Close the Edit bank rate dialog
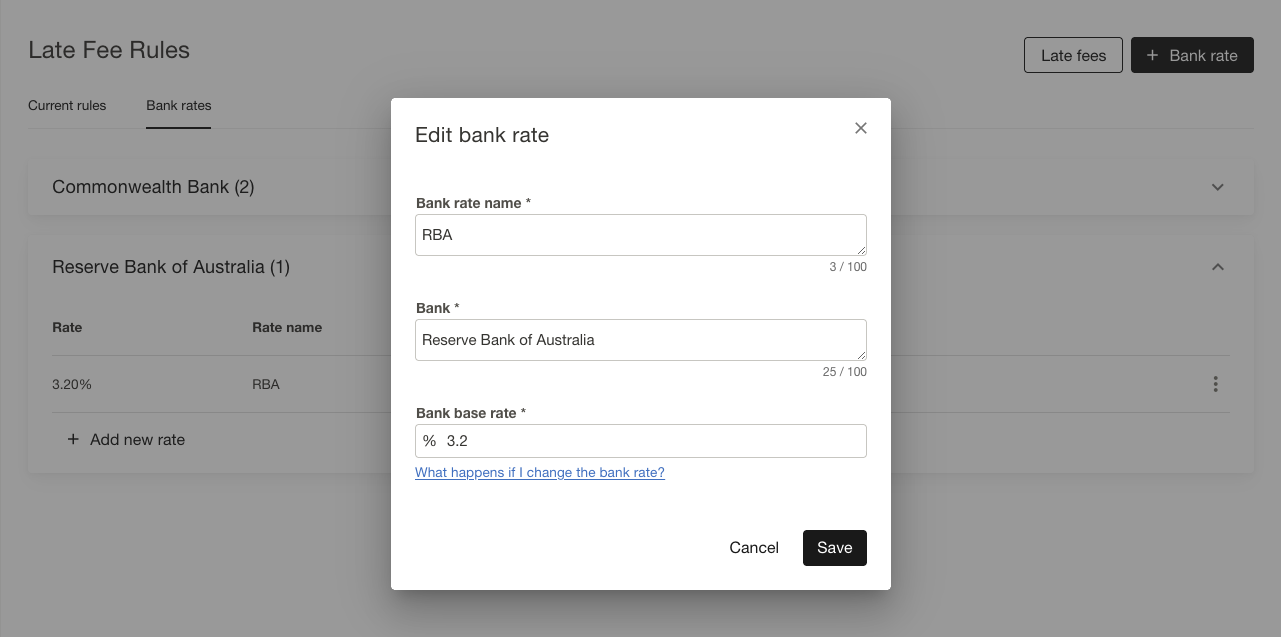Image resolution: width=1281 pixels, height=637 pixels. pos(860,128)
